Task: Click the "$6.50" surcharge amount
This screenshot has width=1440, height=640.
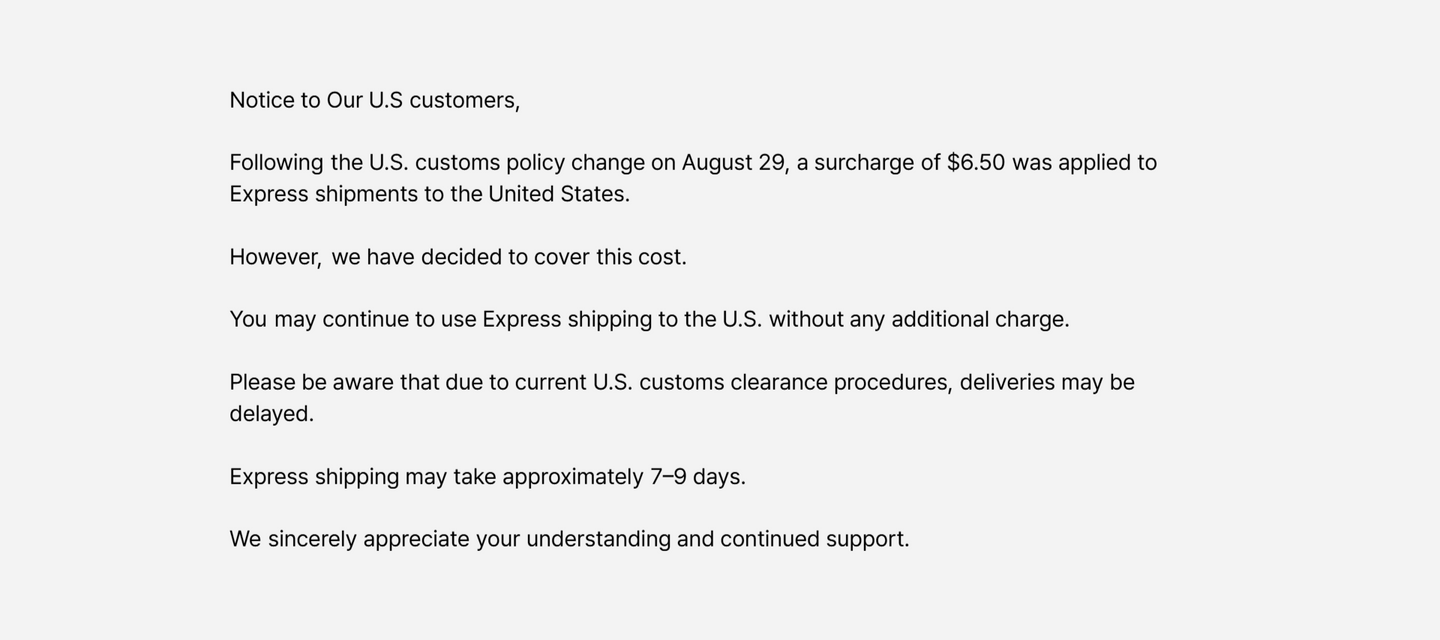Action: [975, 162]
